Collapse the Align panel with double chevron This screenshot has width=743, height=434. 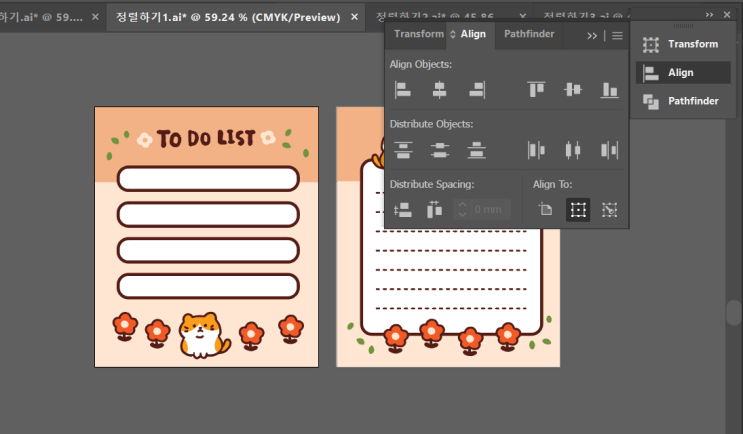point(592,36)
